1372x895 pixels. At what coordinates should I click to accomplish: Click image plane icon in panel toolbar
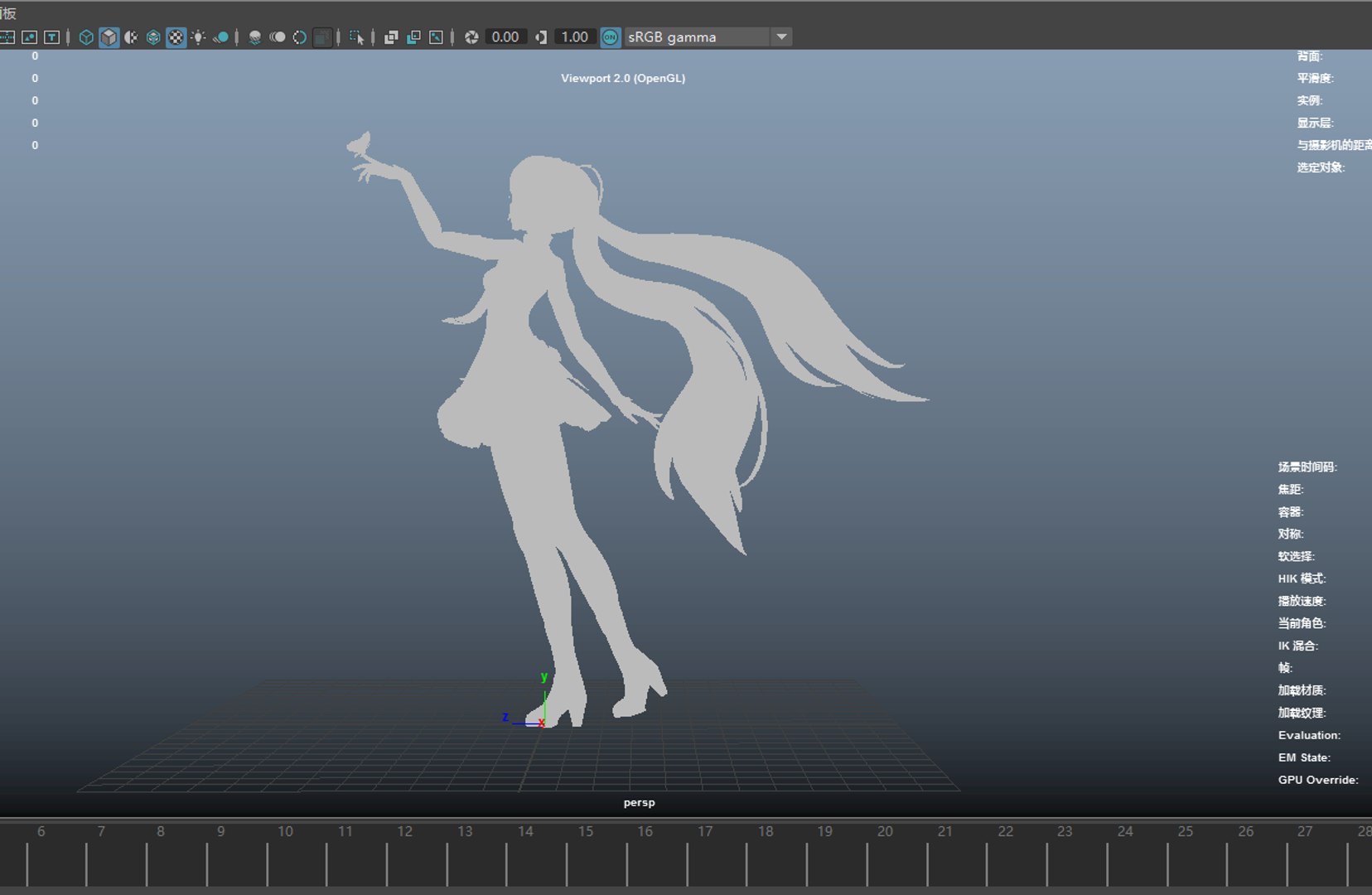pos(30,37)
